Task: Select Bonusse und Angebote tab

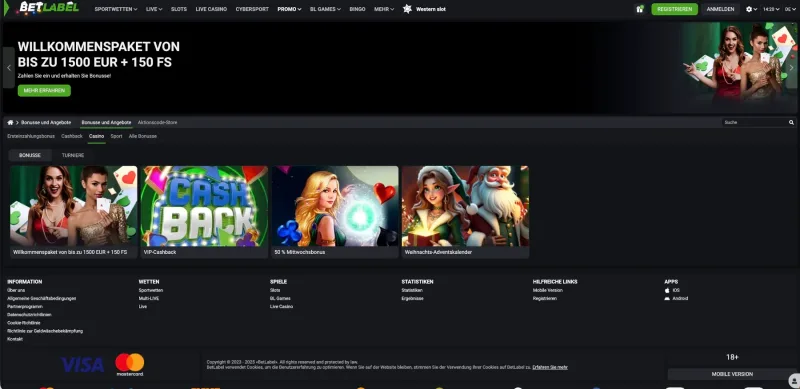Action: (106, 123)
